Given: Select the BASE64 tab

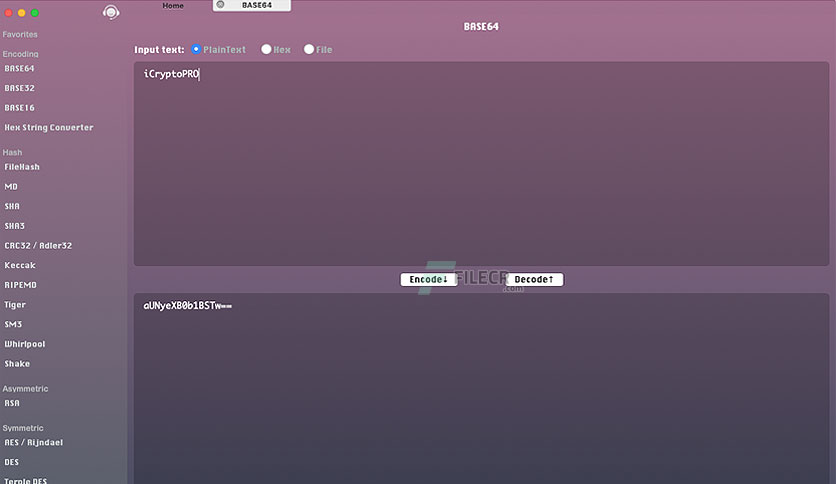Looking at the screenshot, I should 252,5.
